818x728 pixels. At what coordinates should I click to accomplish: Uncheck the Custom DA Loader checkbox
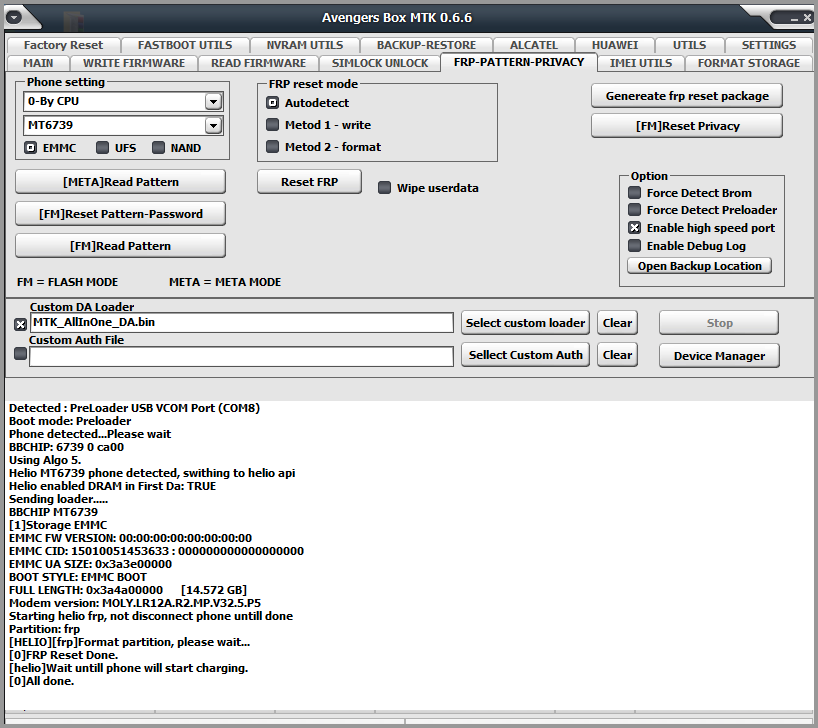point(20,325)
